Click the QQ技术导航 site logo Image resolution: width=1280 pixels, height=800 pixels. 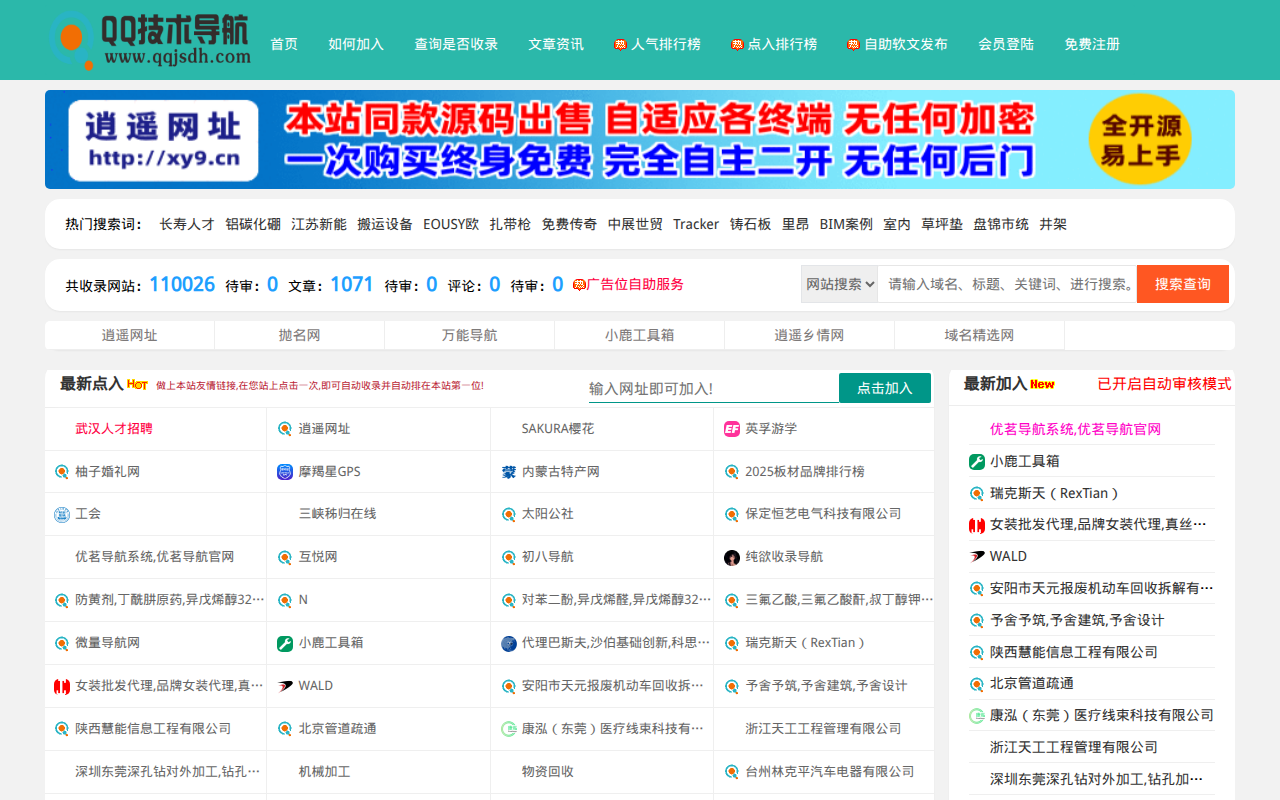(150, 41)
